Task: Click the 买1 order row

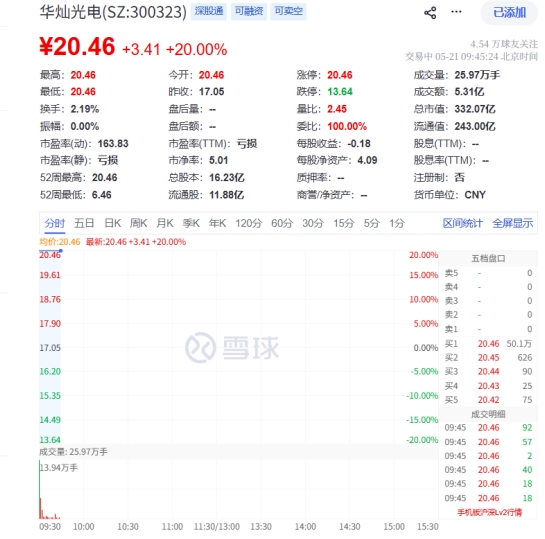Action: tap(488, 344)
